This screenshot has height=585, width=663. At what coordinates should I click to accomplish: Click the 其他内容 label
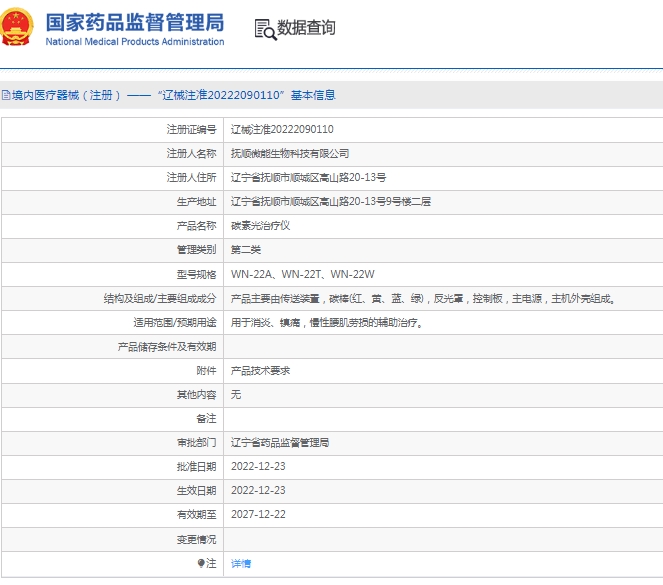[196, 395]
